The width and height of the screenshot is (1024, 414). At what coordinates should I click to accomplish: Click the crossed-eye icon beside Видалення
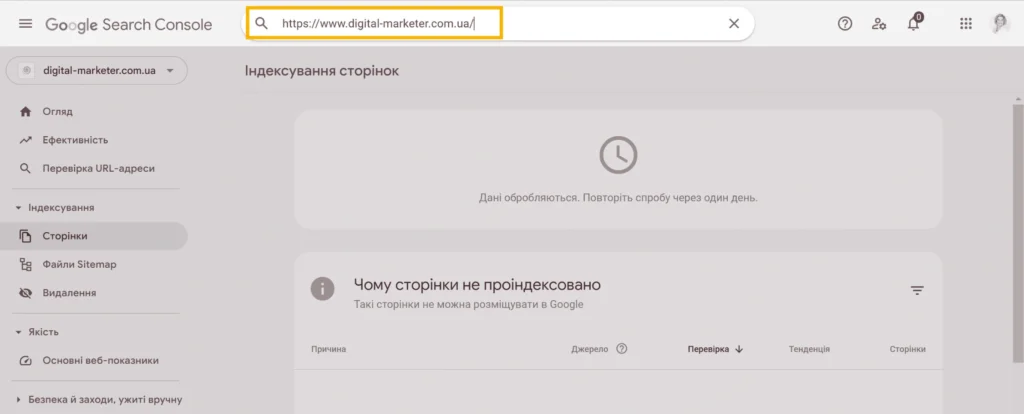coord(25,293)
